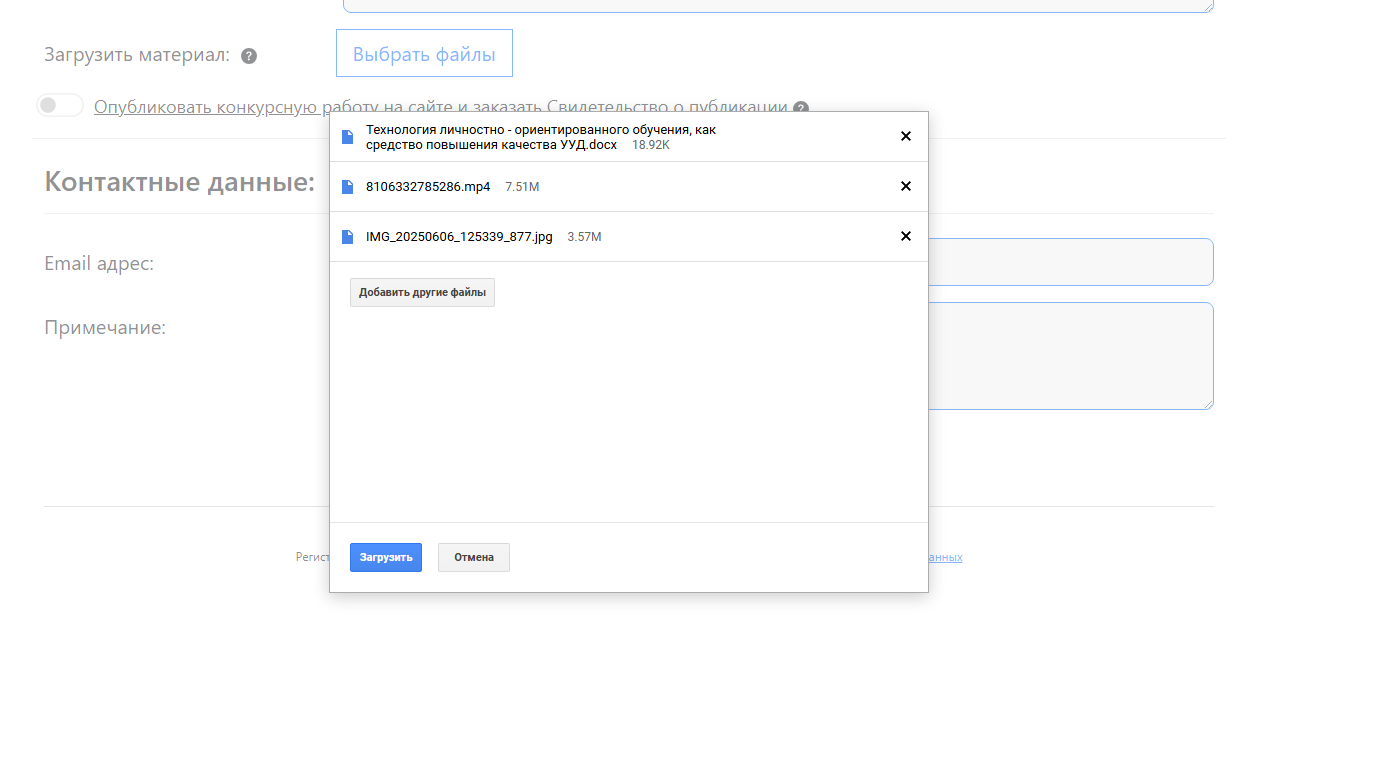Click the partially visible text area at top
The height and width of the screenshot is (774, 1375).
tap(778, 5)
